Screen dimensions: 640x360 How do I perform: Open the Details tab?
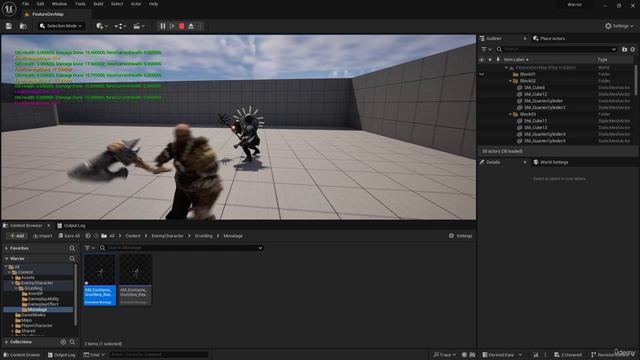[493, 162]
